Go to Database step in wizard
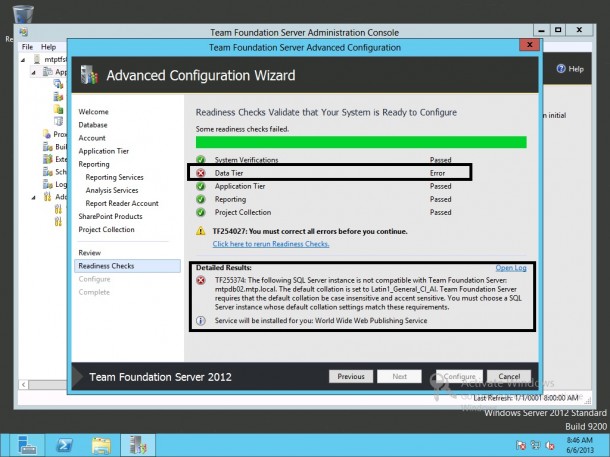Screen dimensions: 610x457 pyautogui.click(x=93, y=125)
